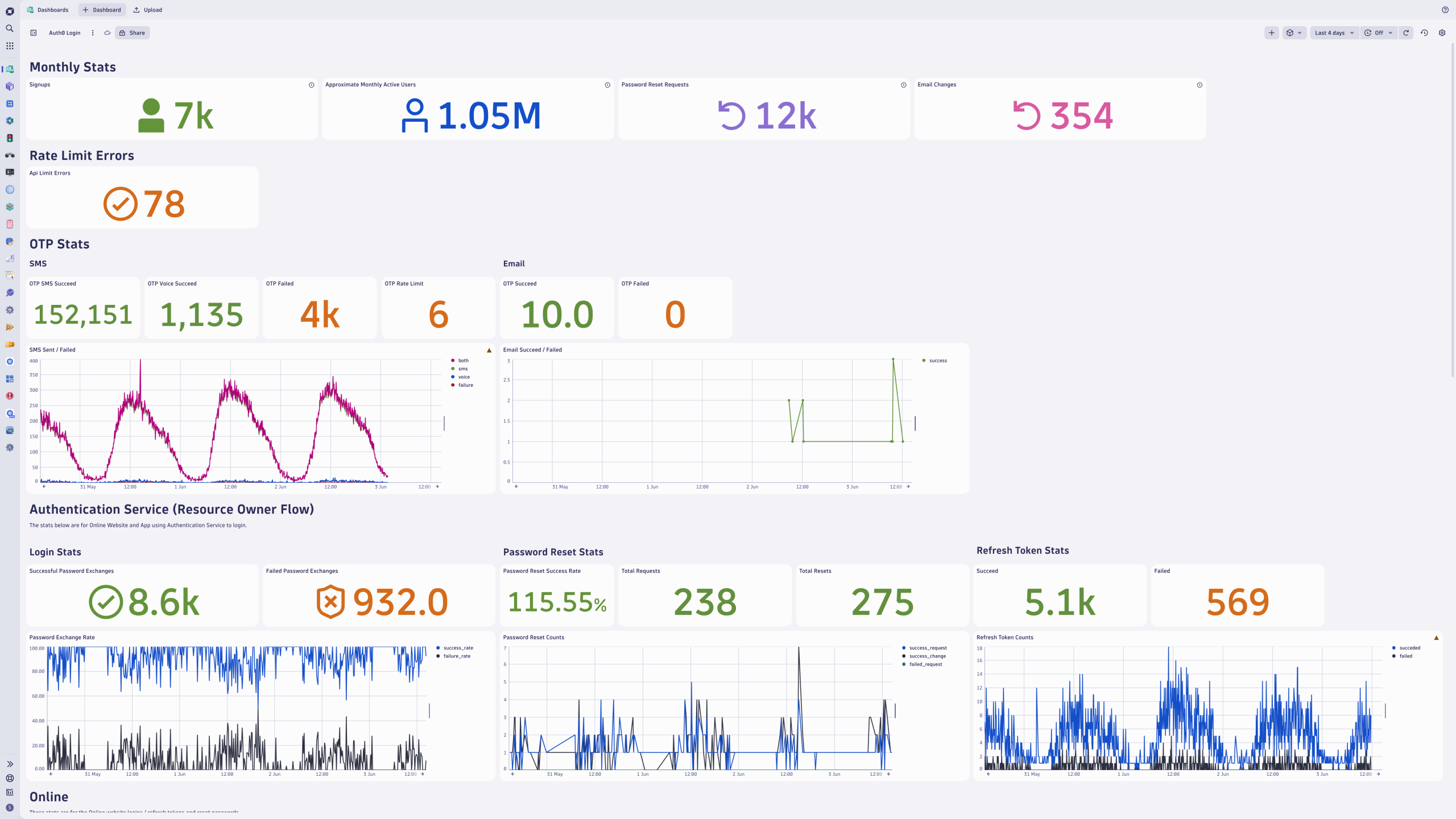The height and width of the screenshot is (819, 1456).
Task: Open the apps grid menu in sidebar
Action: coord(10,45)
